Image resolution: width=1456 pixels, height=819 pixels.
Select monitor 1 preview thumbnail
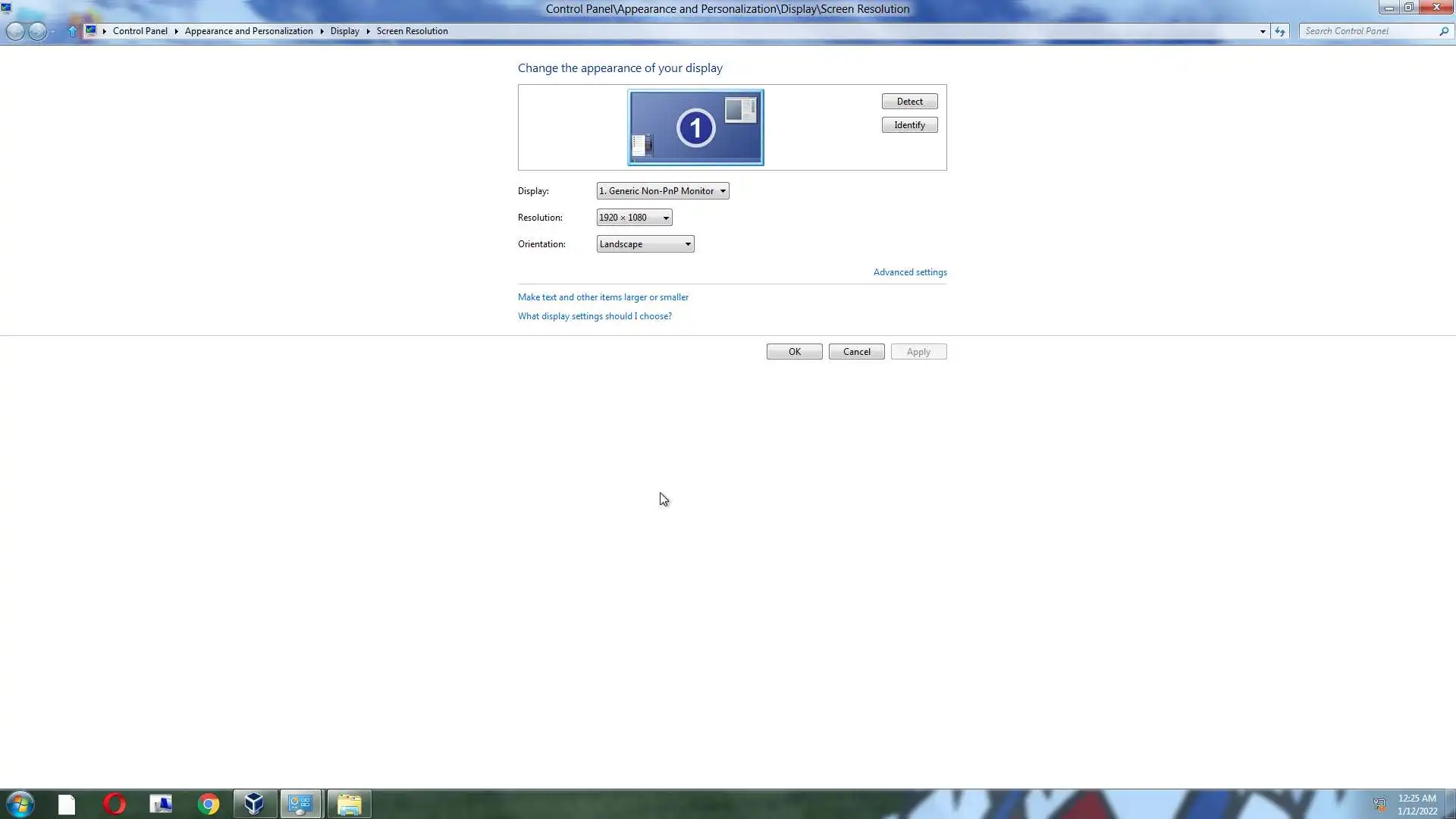point(695,127)
